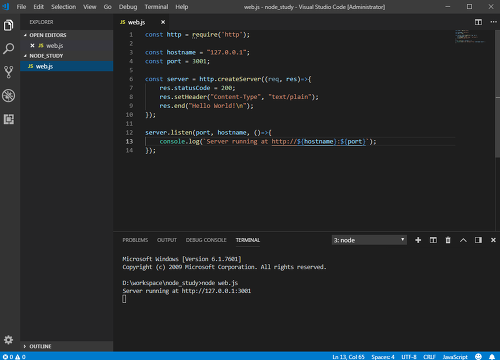Open web.js in the NODE_STUDY tree

[x=67, y=66]
